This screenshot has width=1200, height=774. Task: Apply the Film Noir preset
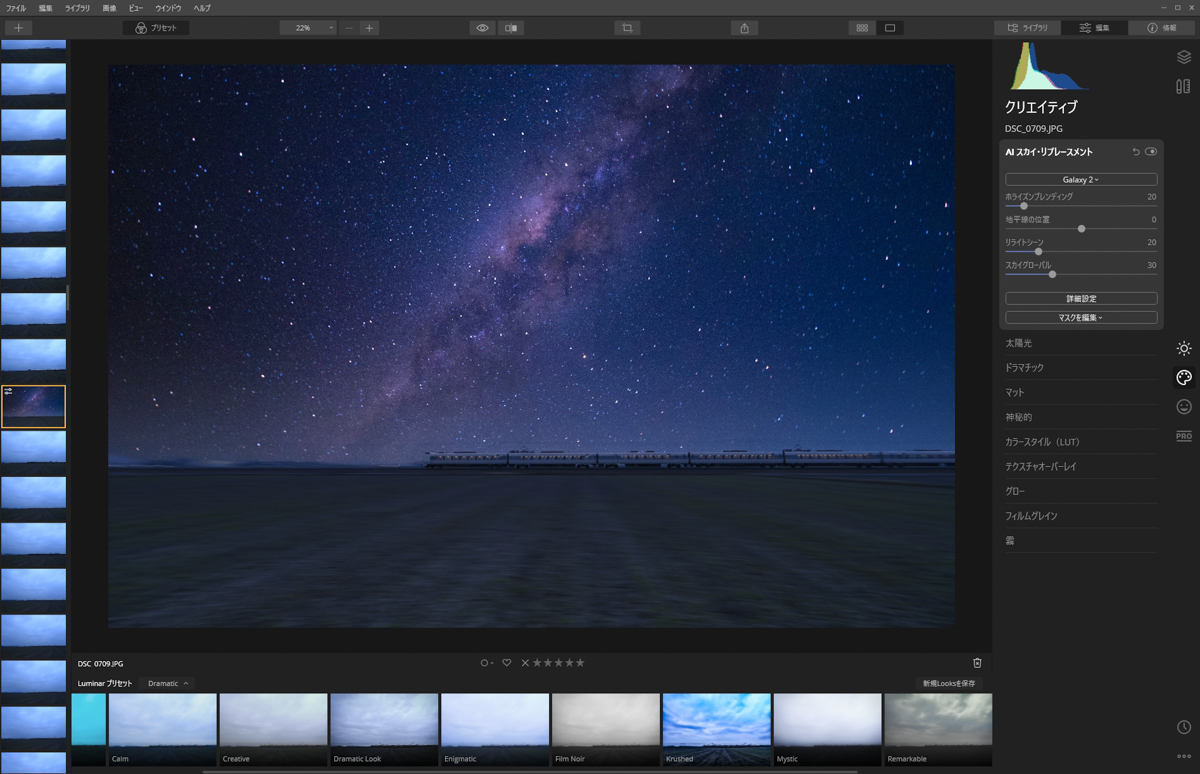pos(606,730)
